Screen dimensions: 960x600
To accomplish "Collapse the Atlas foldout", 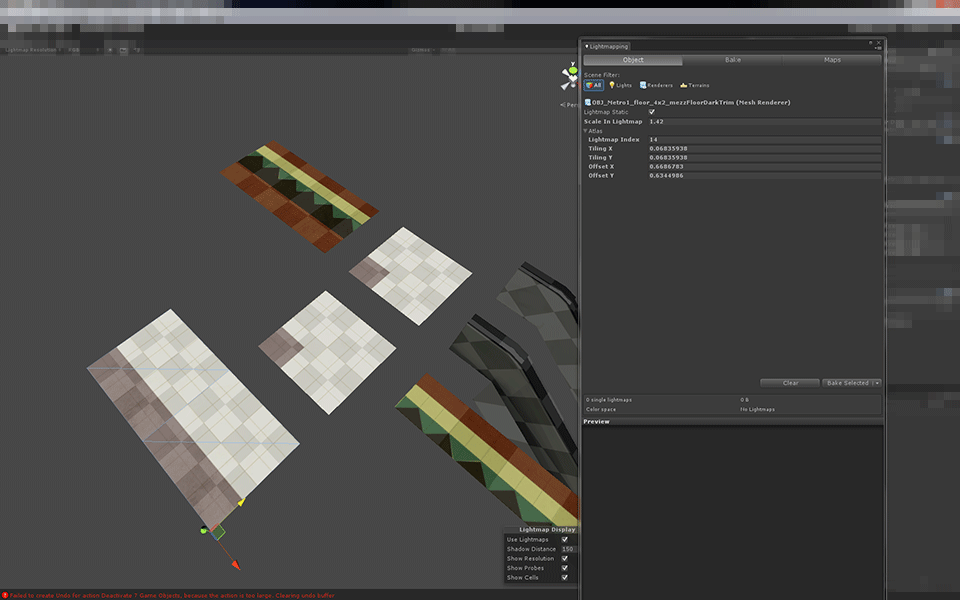I will pos(586,131).
